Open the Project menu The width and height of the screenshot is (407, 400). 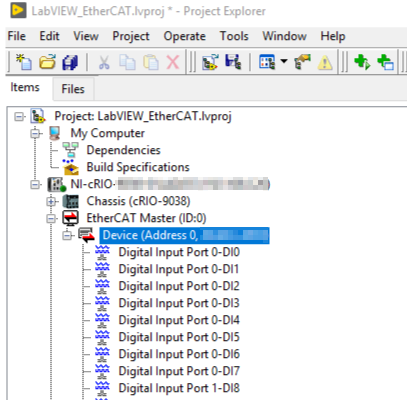tap(131, 36)
